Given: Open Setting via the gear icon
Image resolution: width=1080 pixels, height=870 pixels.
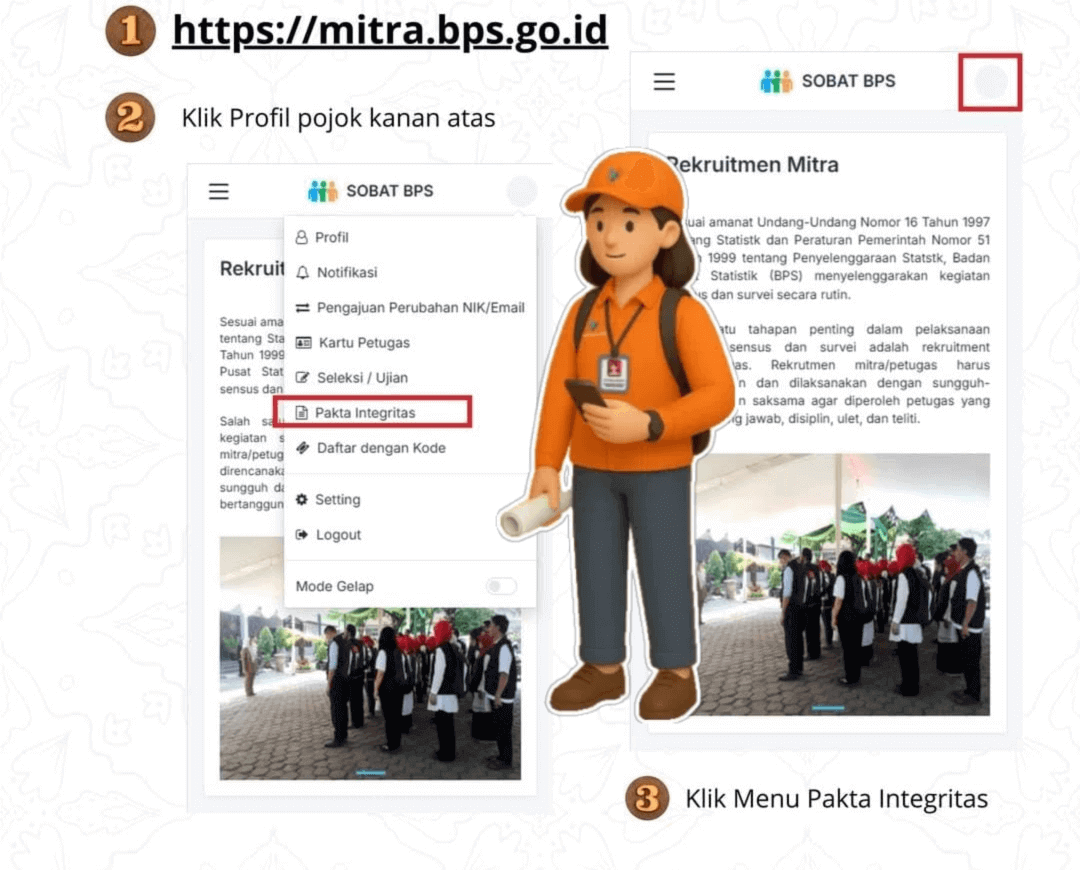Looking at the screenshot, I should pyautogui.click(x=303, y=499).
